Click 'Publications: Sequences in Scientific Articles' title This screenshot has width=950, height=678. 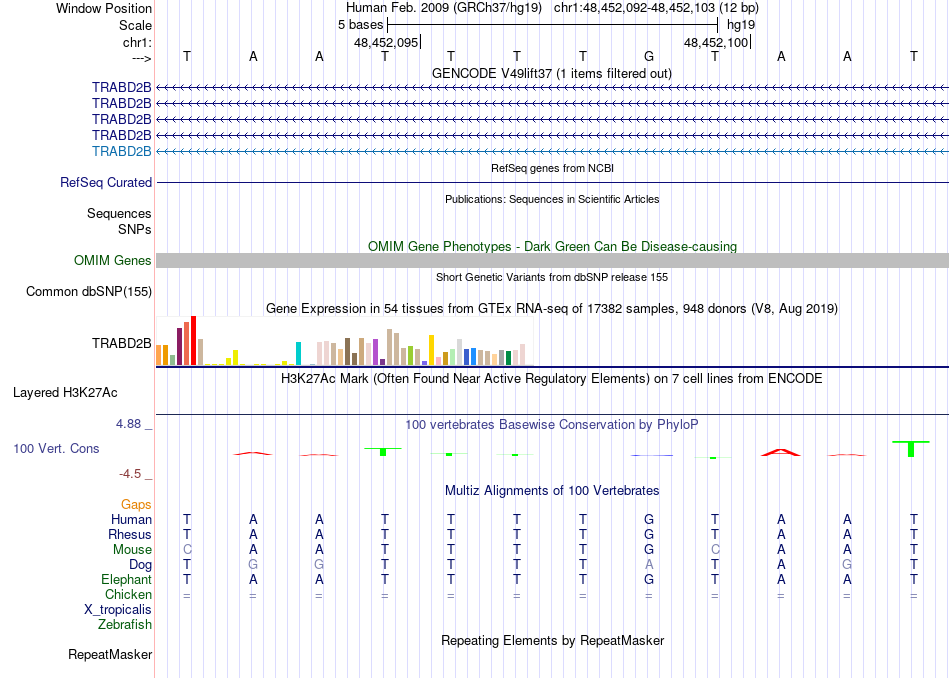552,199
